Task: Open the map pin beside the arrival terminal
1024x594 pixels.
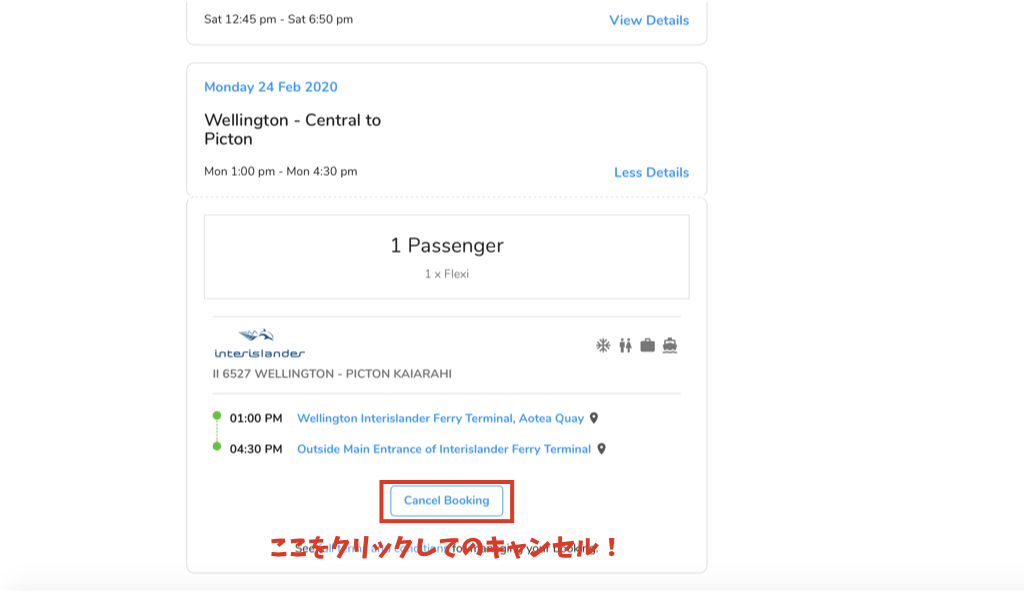Action: click(601, 449)
